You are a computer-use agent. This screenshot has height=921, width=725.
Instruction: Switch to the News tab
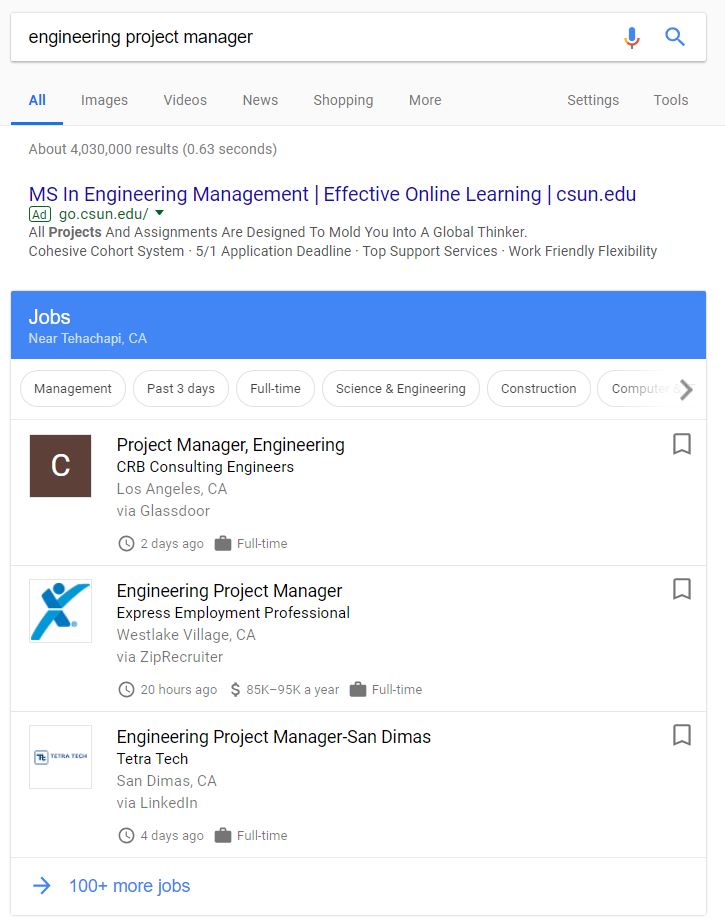(260, 100)
